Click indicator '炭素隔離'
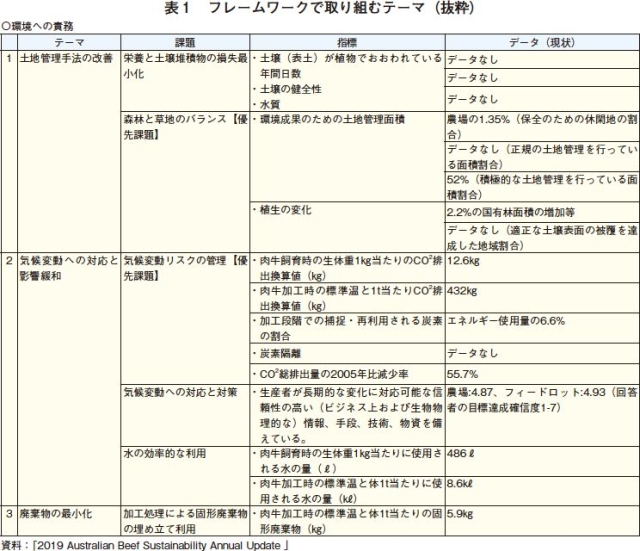Screen dimensions: 640x551 coord(280,353)
